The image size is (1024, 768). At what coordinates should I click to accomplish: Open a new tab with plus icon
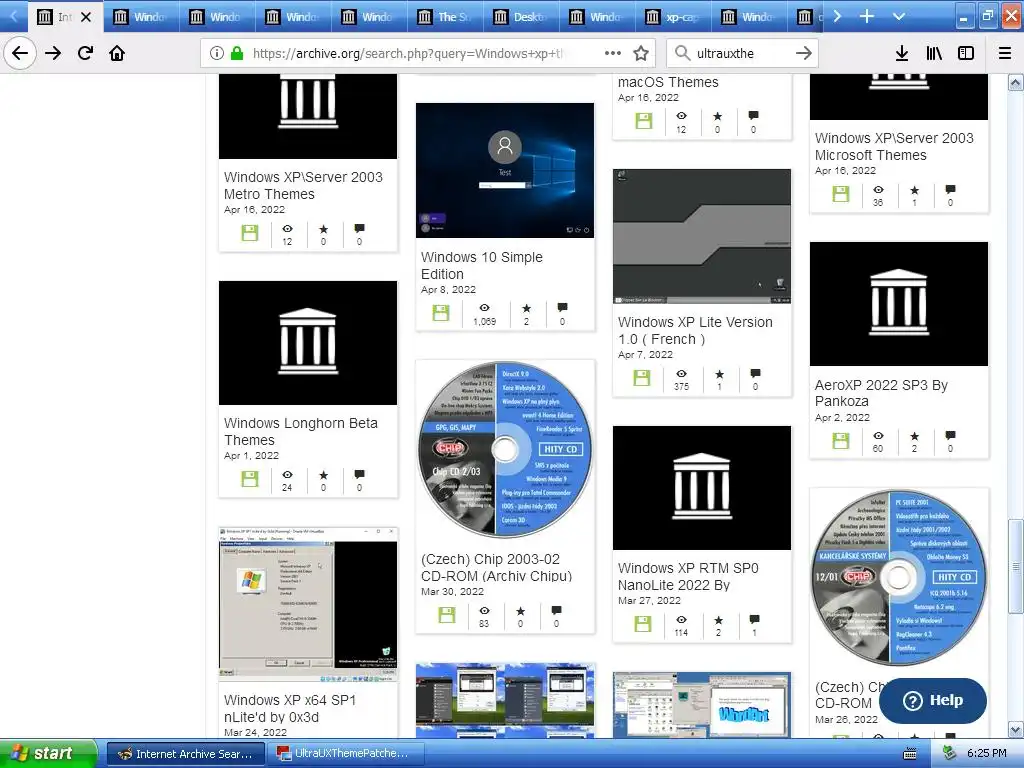[x=867, y=16]
